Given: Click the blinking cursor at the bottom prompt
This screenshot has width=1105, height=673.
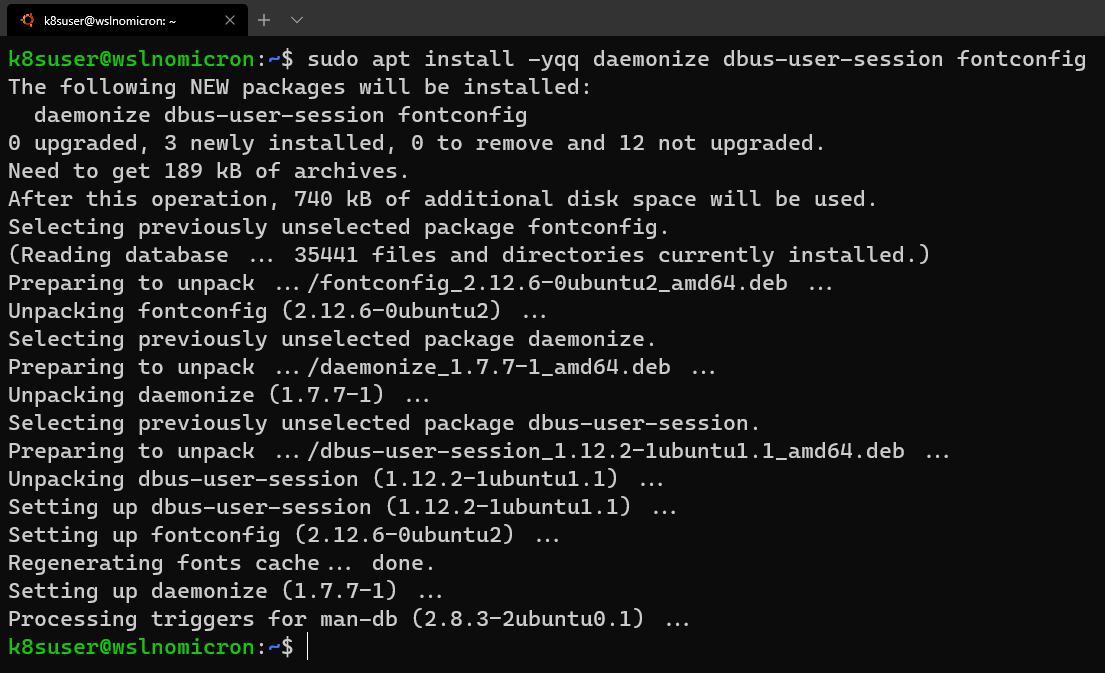Looking at the screenshot, I should [305, 647].
